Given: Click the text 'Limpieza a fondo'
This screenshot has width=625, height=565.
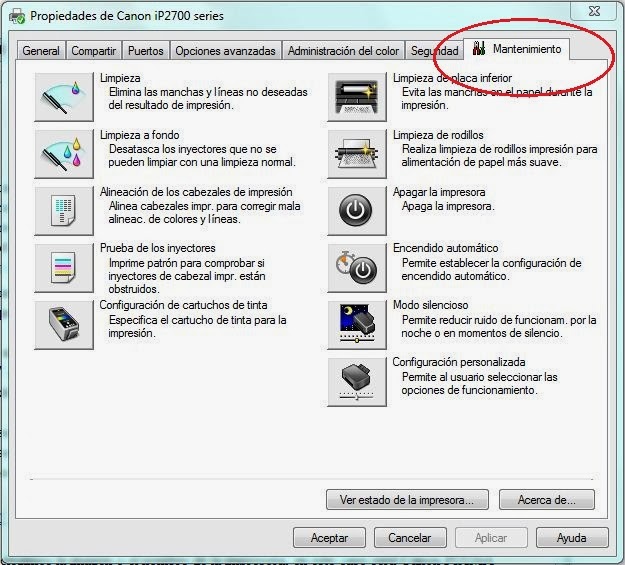Looking at the screenshot, I should pos(140,135).
